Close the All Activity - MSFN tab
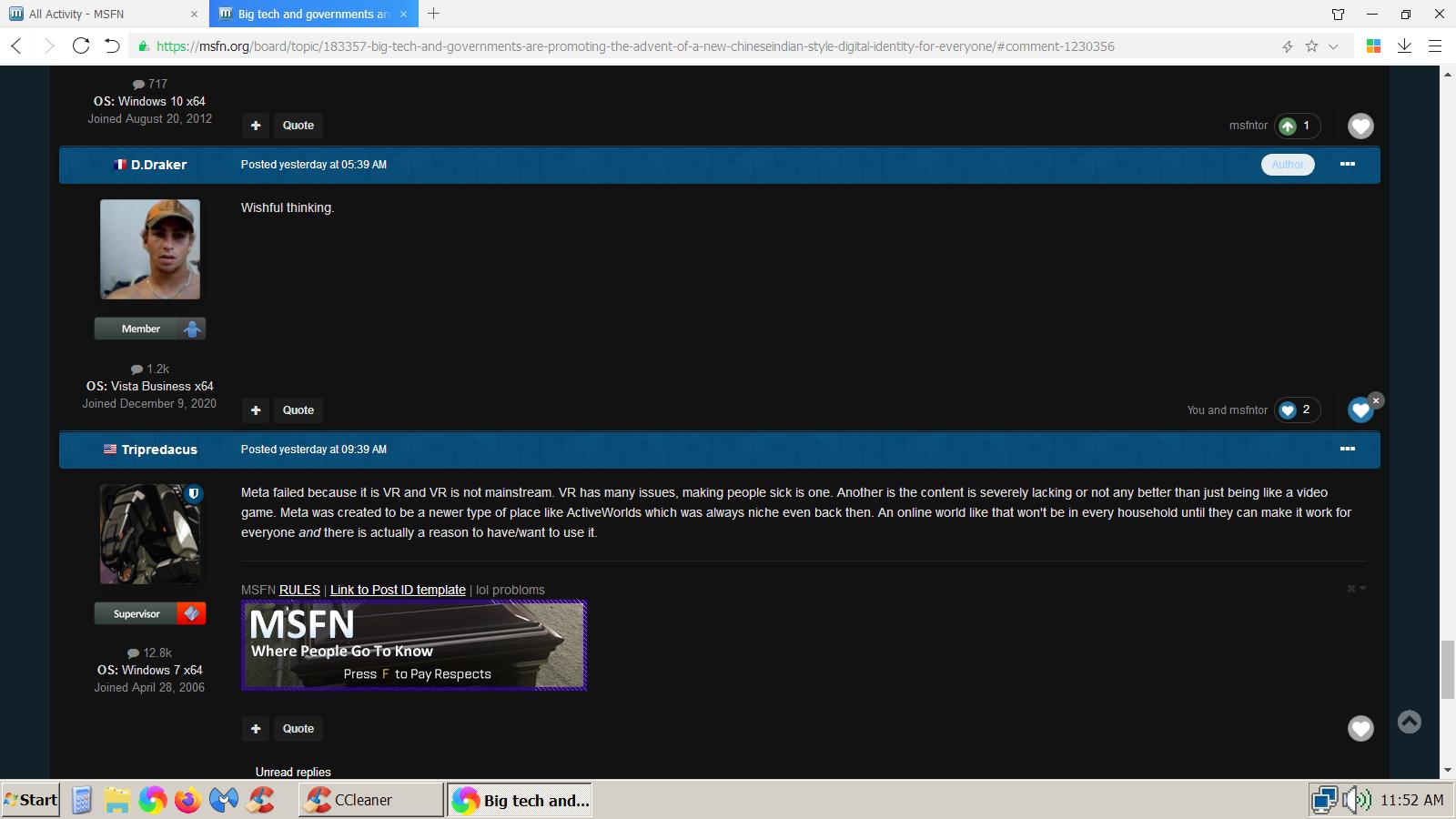Viewport: 1456px width, 819px height. pyautogui.click(x=194, y=14)
